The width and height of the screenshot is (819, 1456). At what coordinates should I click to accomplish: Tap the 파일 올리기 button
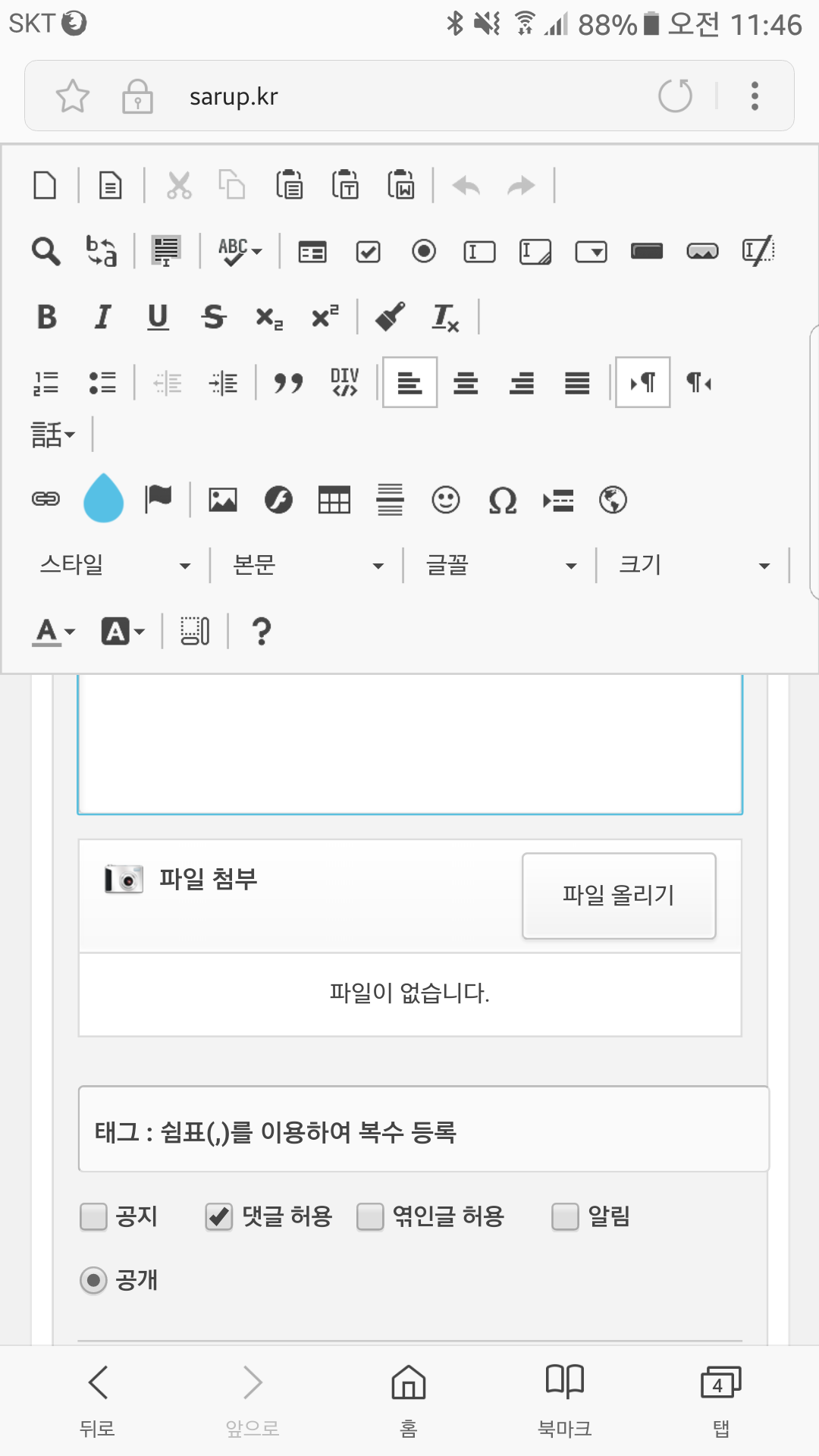point(619,896)
